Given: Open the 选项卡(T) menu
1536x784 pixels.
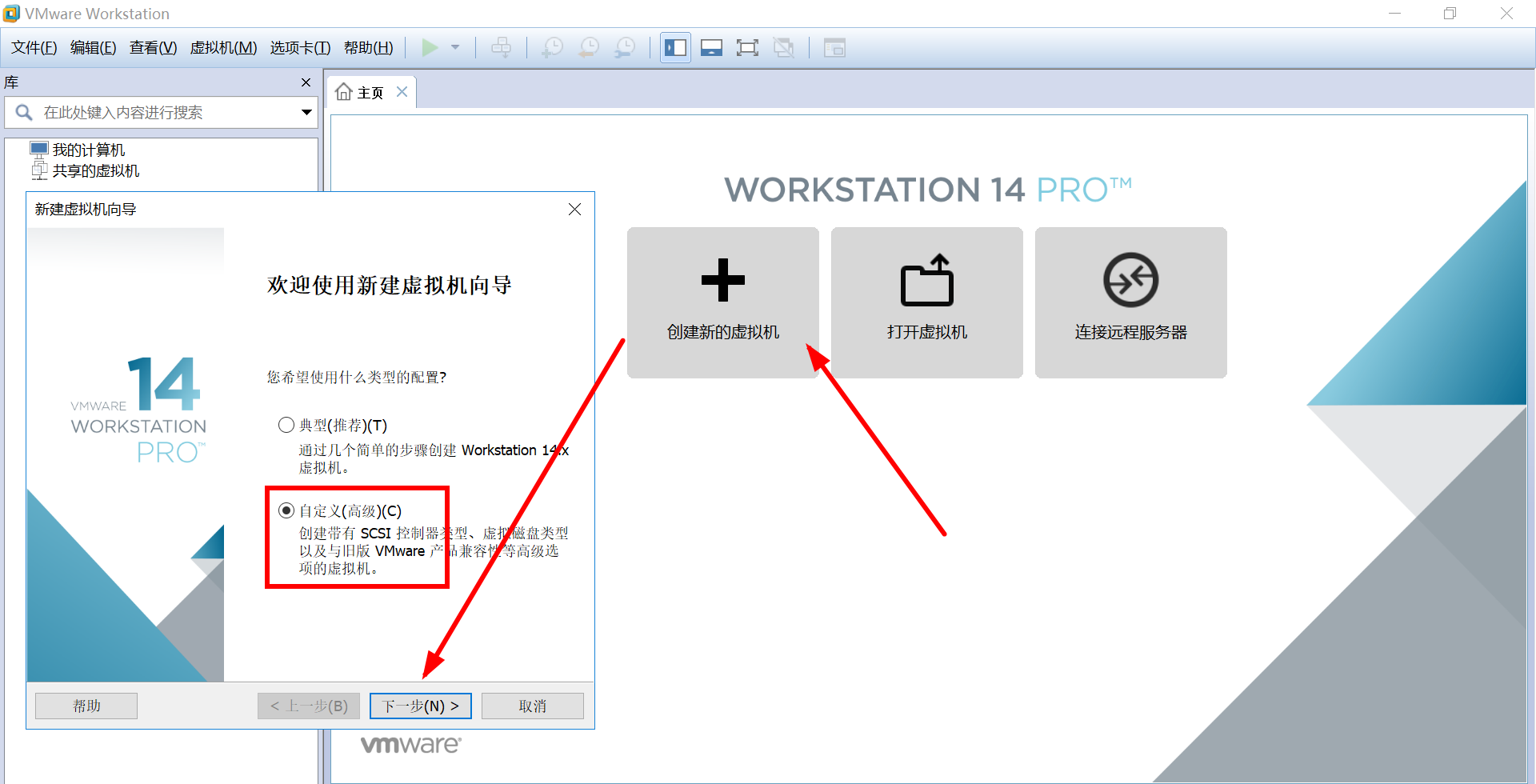Looking at the screenshot, I should 300,48.
